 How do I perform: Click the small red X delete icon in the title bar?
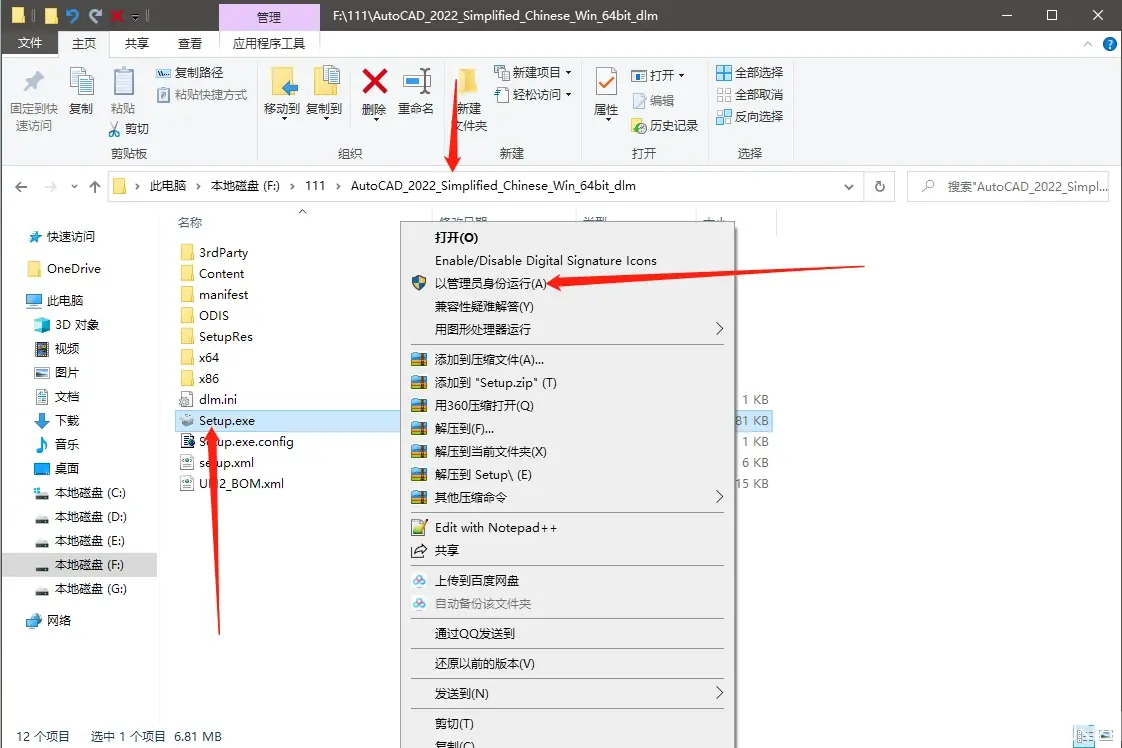coord(117,15)
